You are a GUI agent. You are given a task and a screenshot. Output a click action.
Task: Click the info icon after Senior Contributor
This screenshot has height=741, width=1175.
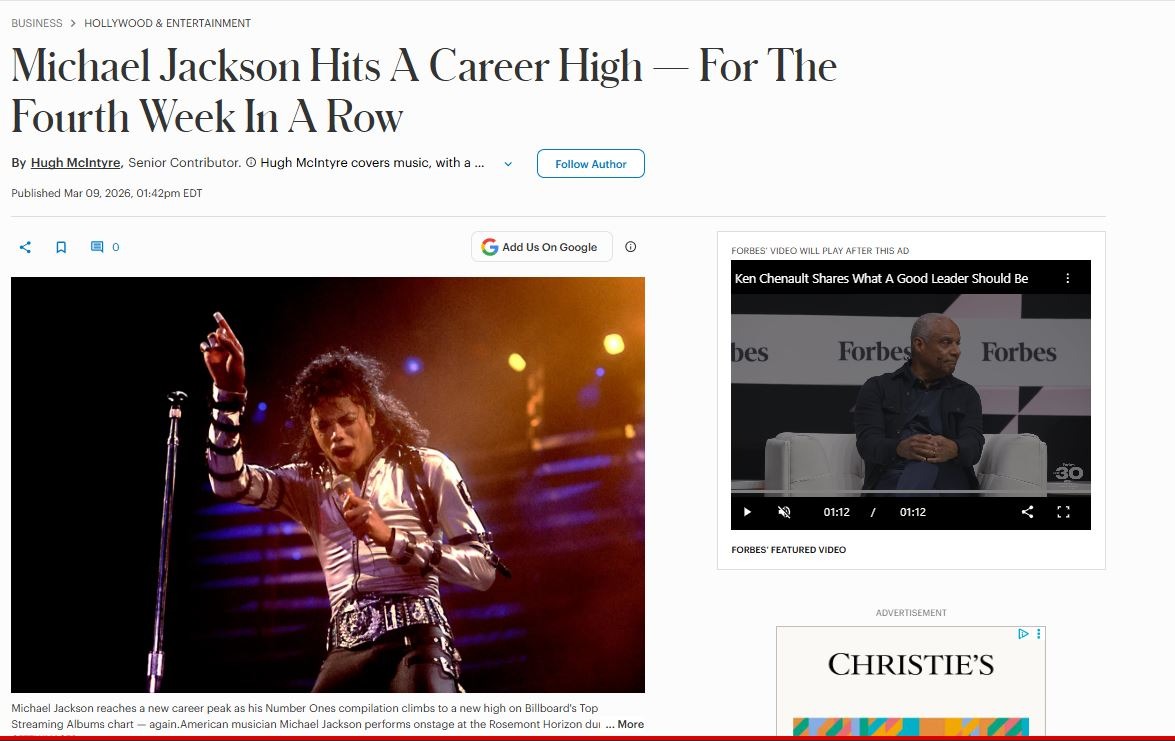pyautogui.click(x=251, y=163)
